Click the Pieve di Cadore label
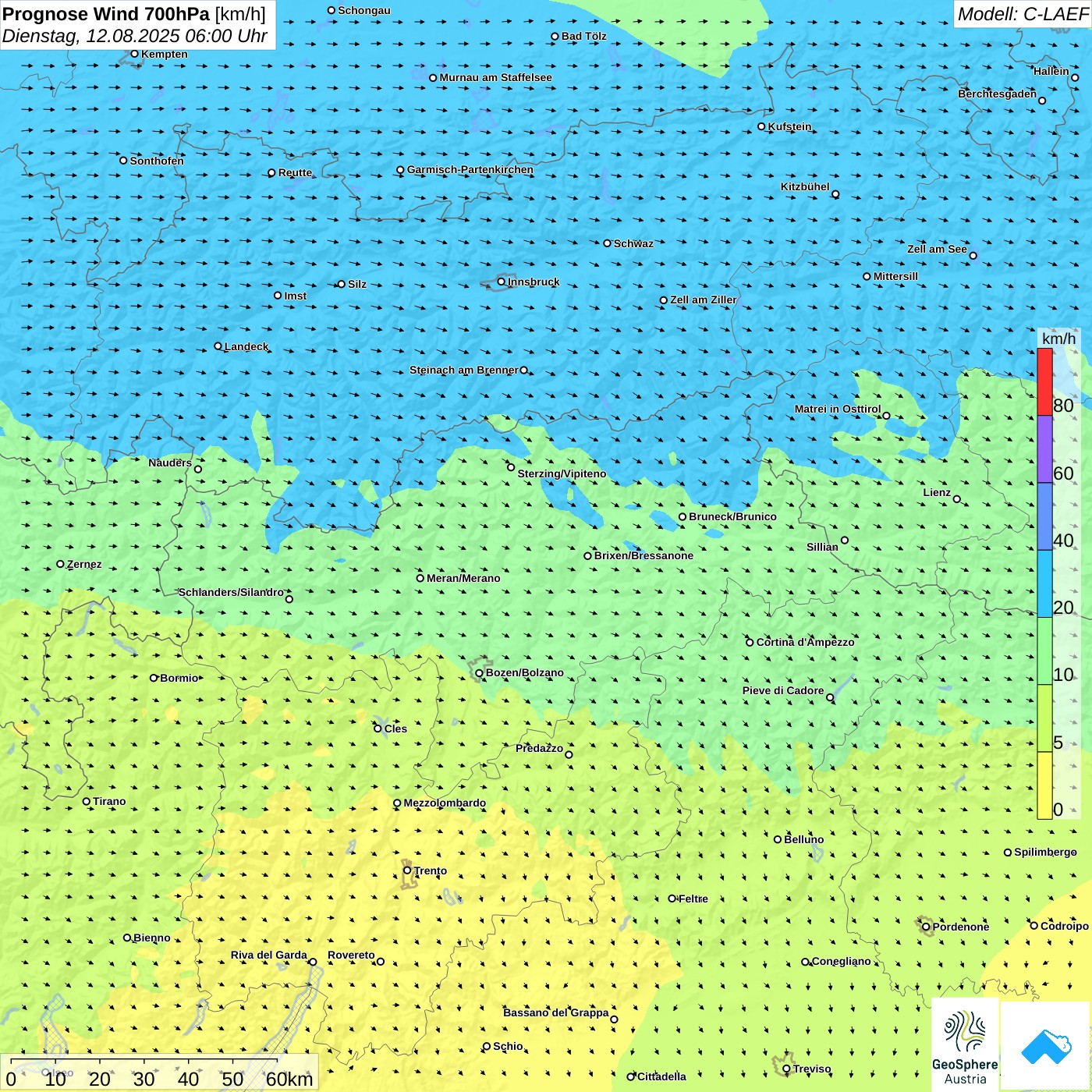 click(782, 690)
